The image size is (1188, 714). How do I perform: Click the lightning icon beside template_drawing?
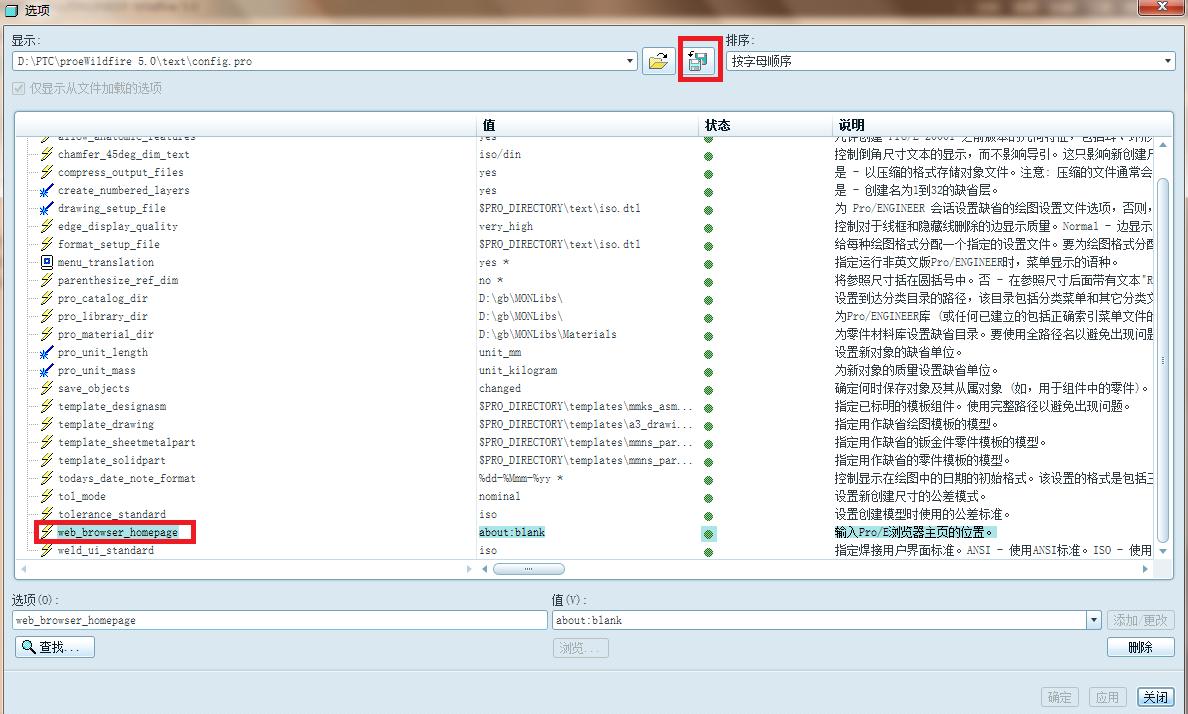point(49,424)
